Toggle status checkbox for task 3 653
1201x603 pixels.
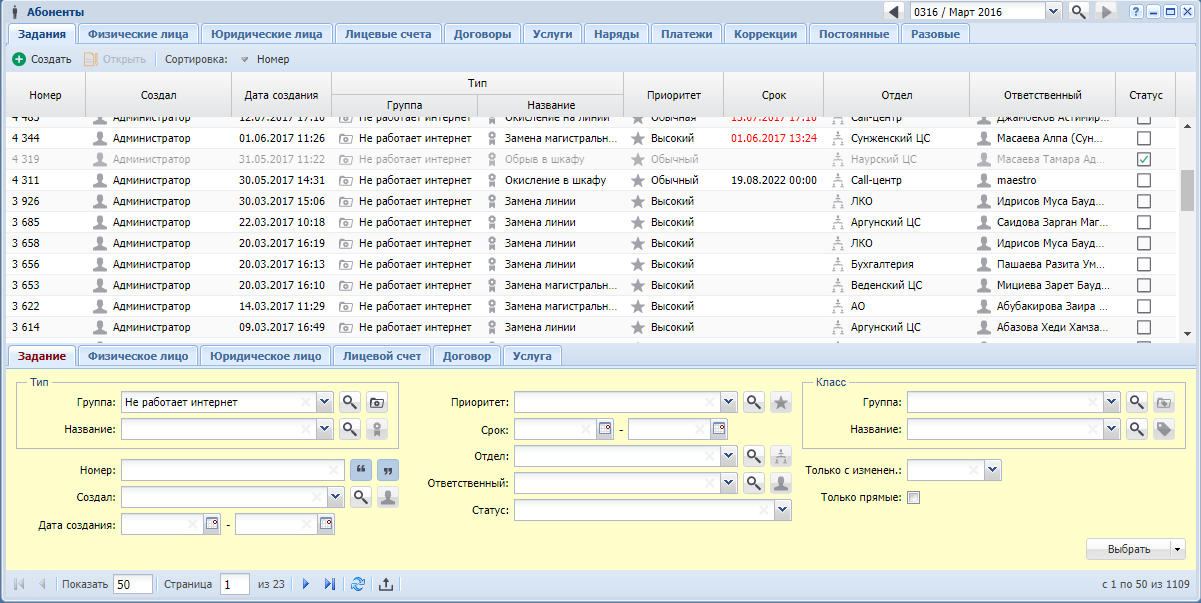point(1144,285)
